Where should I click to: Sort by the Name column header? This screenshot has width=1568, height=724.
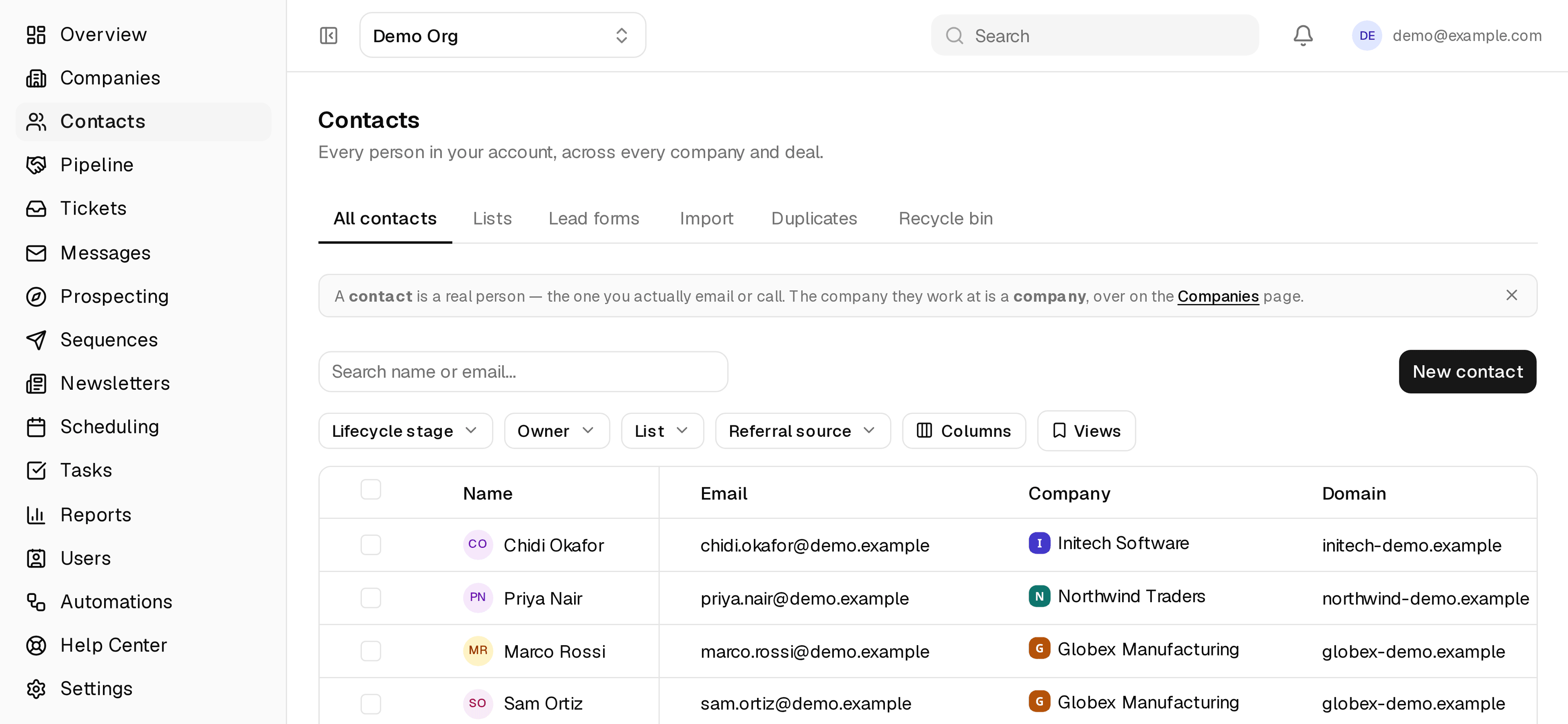(488, 493)
